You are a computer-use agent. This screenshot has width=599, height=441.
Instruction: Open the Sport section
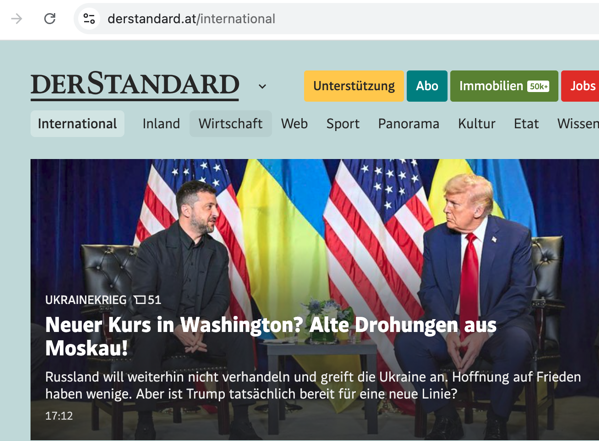pos(343,124)
